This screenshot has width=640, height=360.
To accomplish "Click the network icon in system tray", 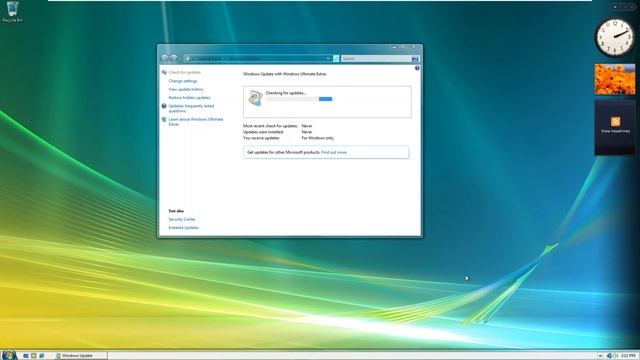I will [x=609, y=356].
